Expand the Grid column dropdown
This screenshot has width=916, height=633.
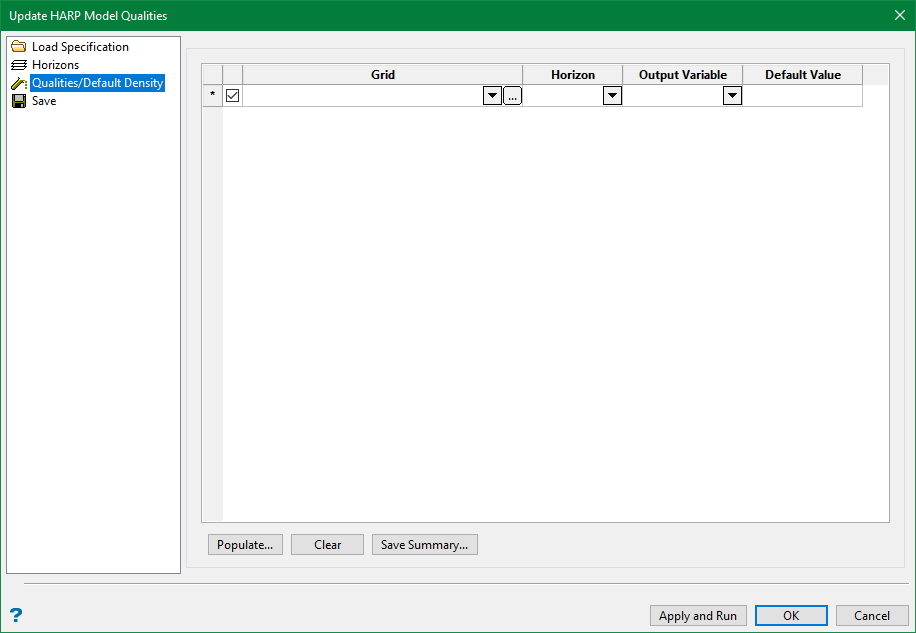pyautogui.click(x=492, y=96)
